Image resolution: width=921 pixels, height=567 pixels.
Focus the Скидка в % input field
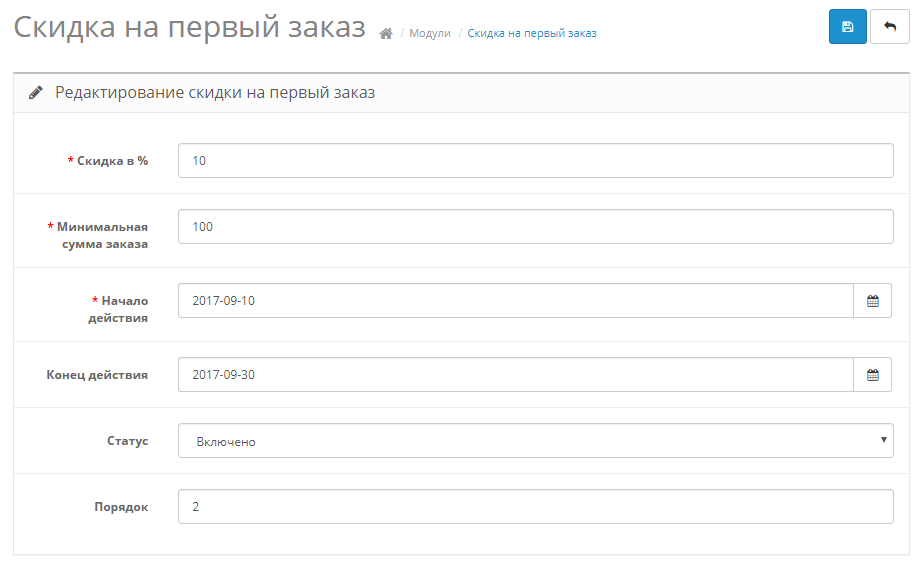click(x=536, y=160)
